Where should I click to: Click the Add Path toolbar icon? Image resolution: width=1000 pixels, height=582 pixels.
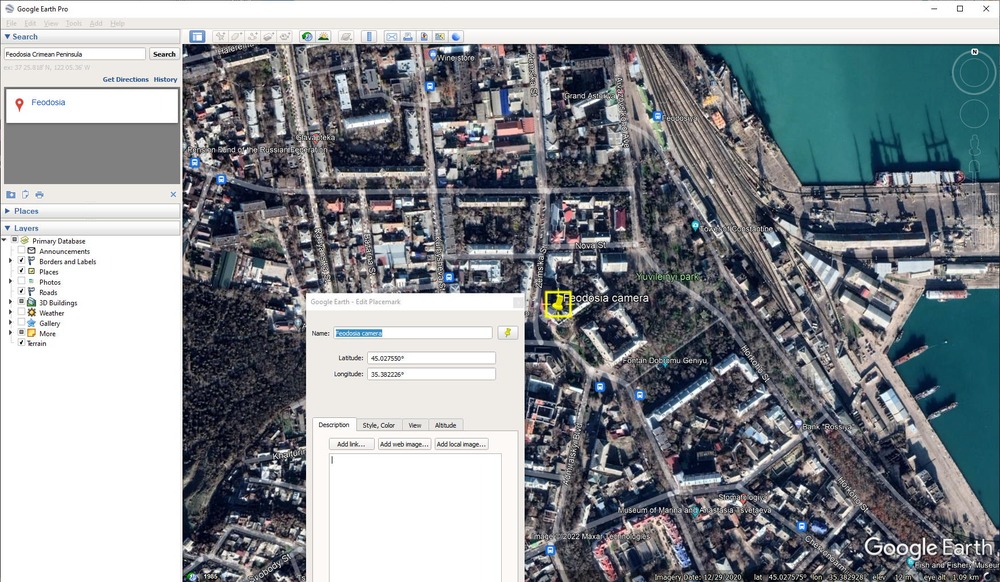pos(253,36)
